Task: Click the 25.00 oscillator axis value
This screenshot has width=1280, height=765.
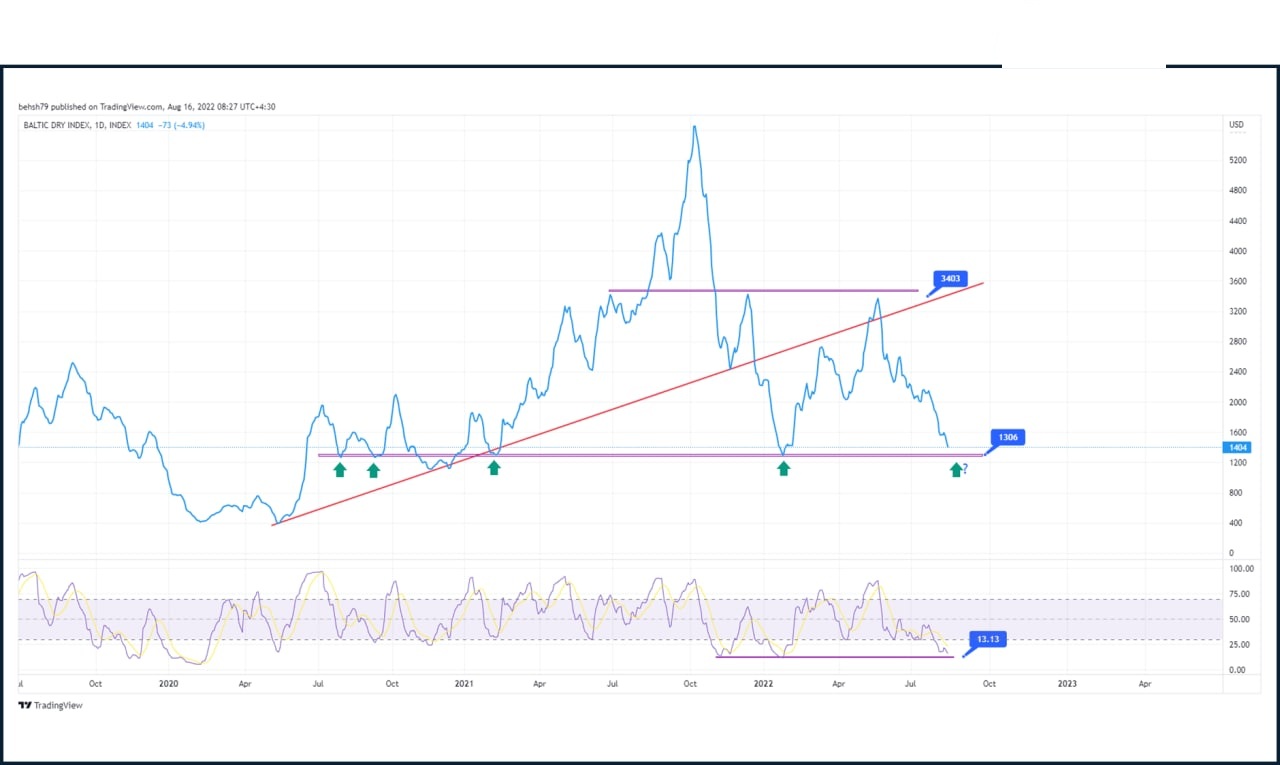Action: click(x=1238, y=645)
